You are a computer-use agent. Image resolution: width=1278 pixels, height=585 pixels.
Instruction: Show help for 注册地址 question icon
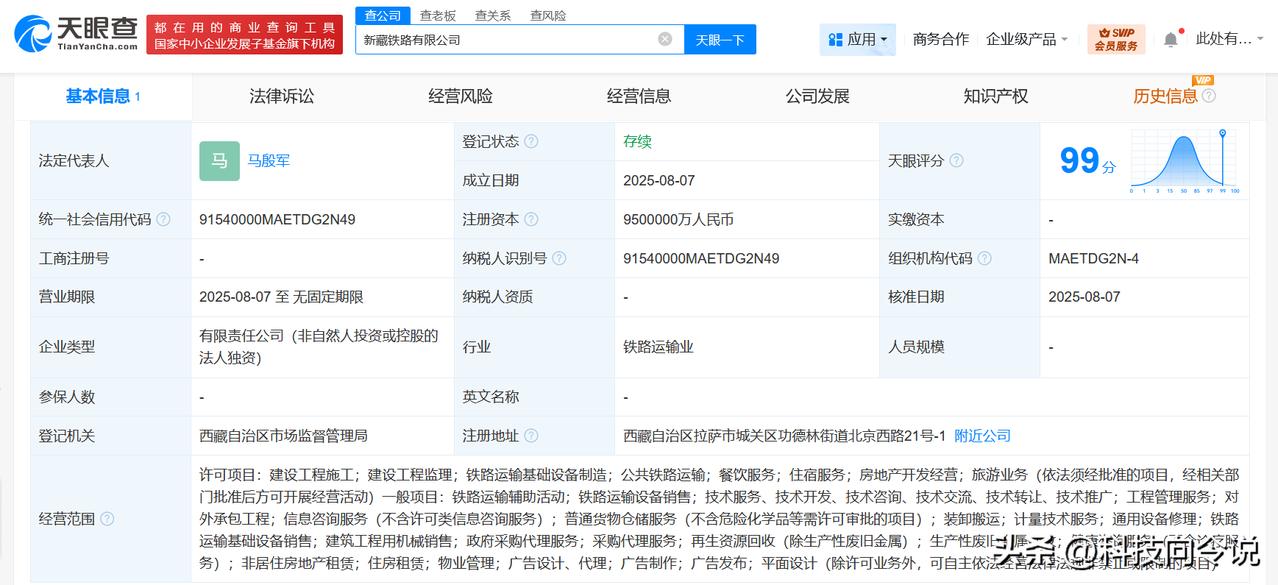tap(531, 436)
